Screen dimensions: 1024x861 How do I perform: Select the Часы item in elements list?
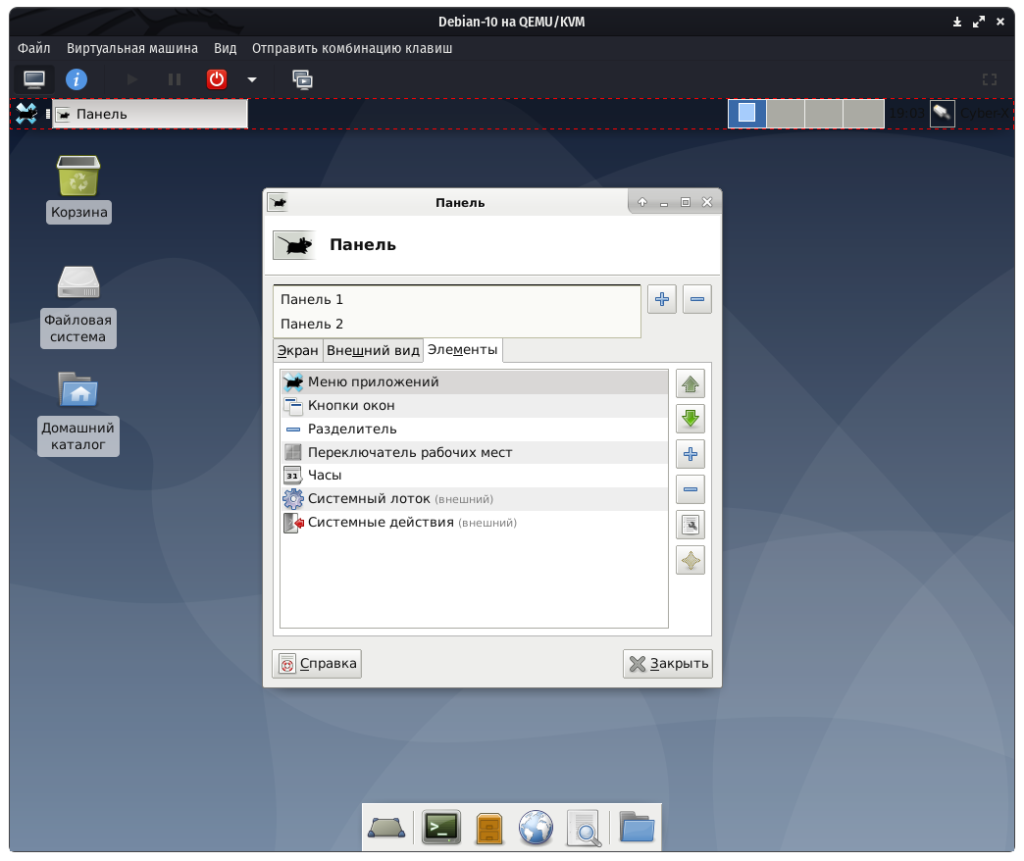pos(324,475)
